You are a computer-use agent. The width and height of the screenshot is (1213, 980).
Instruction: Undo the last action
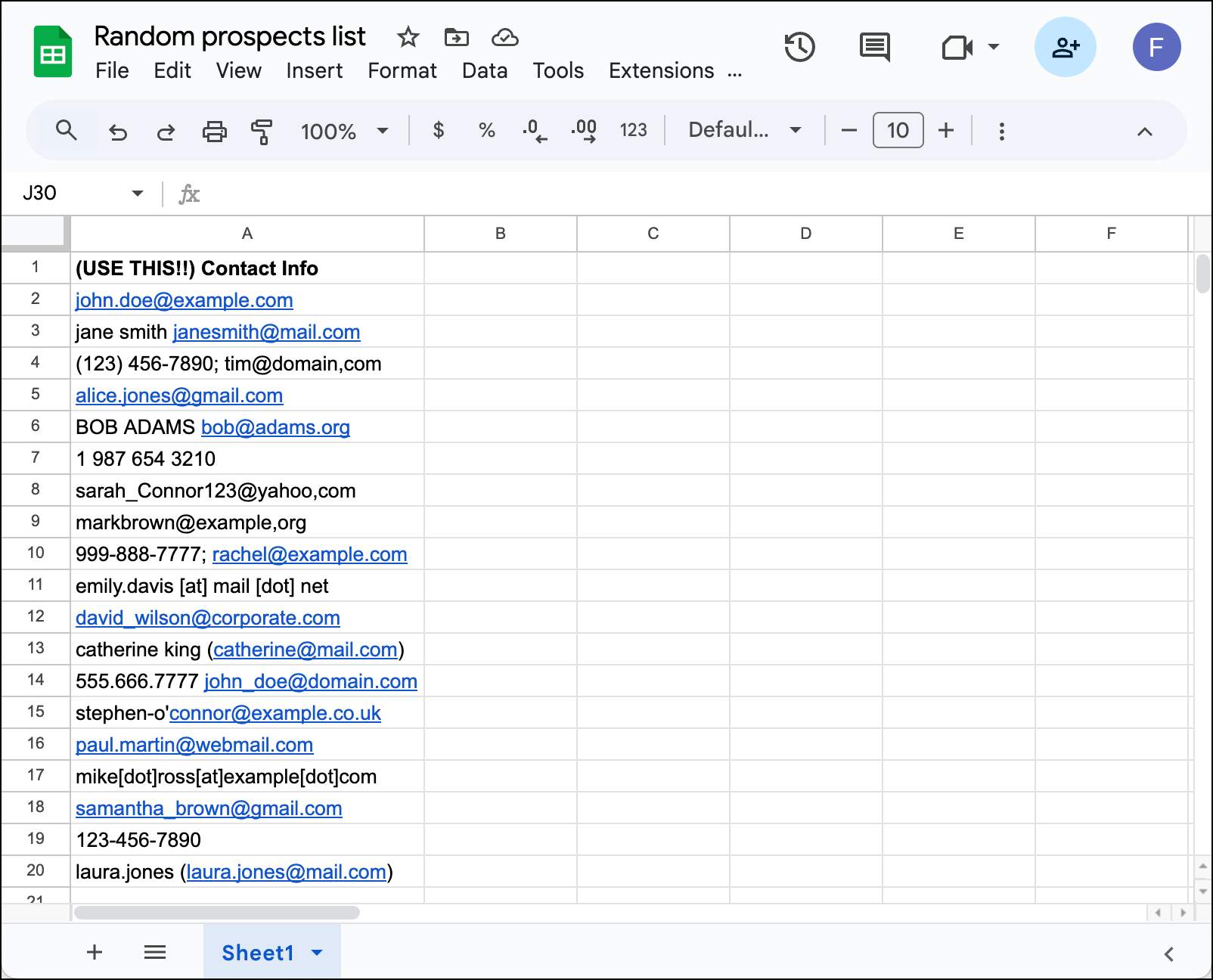118,132
